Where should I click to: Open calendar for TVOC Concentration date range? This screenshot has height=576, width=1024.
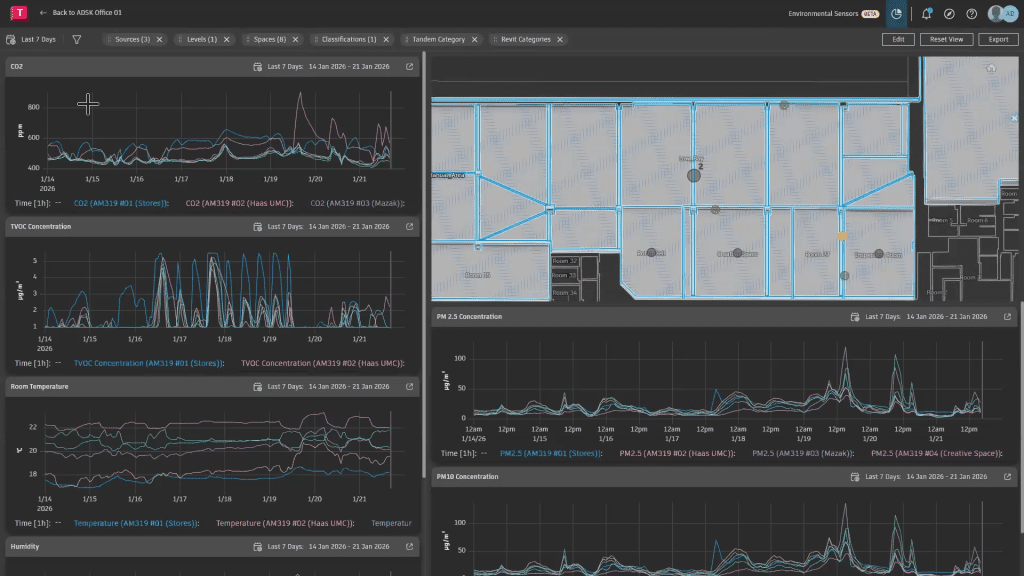pos(257,227)
